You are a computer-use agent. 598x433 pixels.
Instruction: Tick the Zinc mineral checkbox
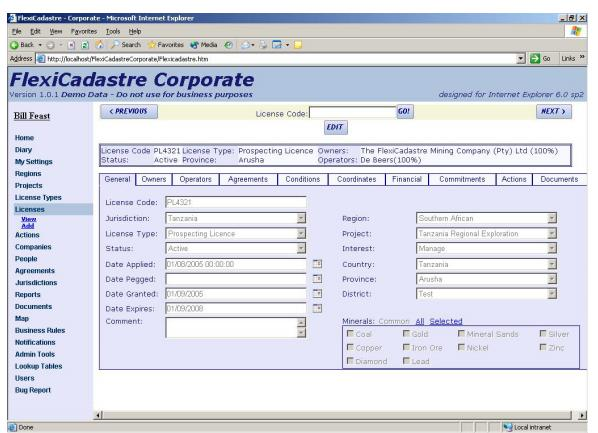point(543,347)
